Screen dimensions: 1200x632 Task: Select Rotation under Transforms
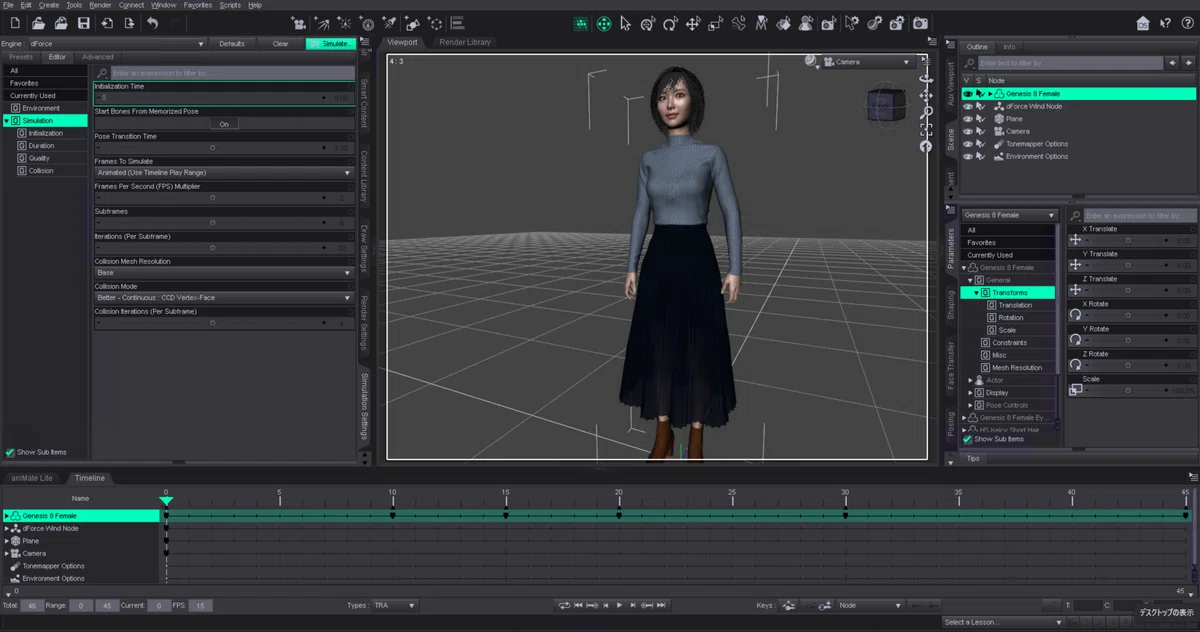(1010, 318)
